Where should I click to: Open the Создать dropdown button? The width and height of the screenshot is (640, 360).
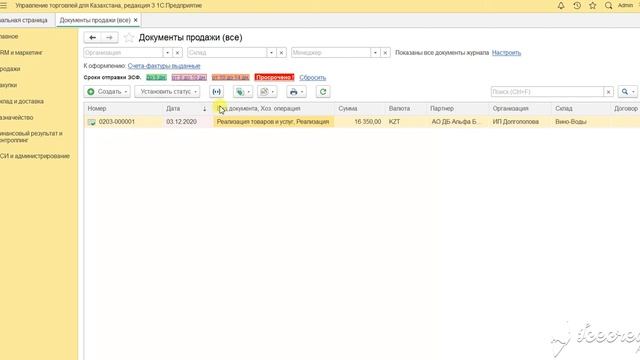pos(107,92)
